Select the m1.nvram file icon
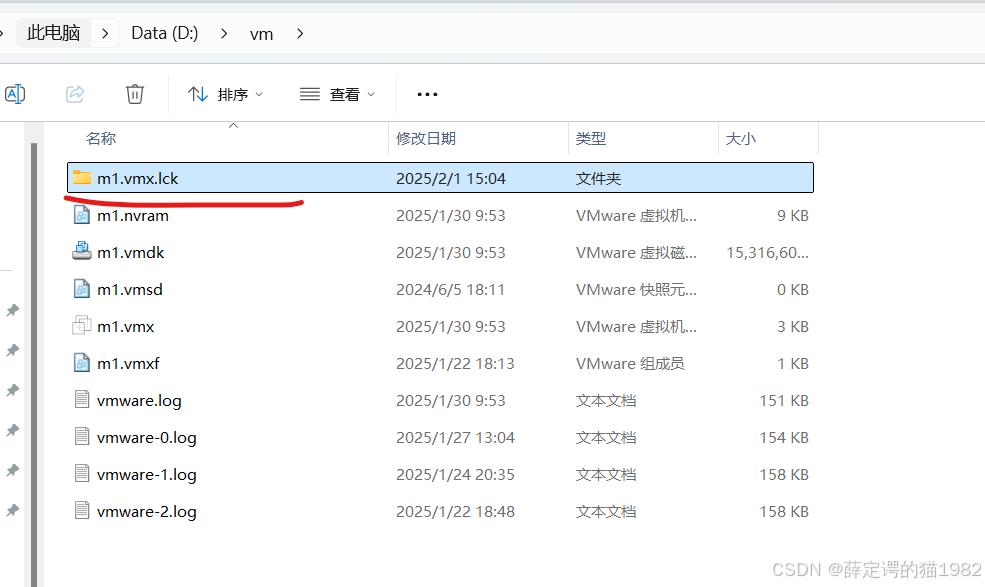 click(x=82, y=215)
